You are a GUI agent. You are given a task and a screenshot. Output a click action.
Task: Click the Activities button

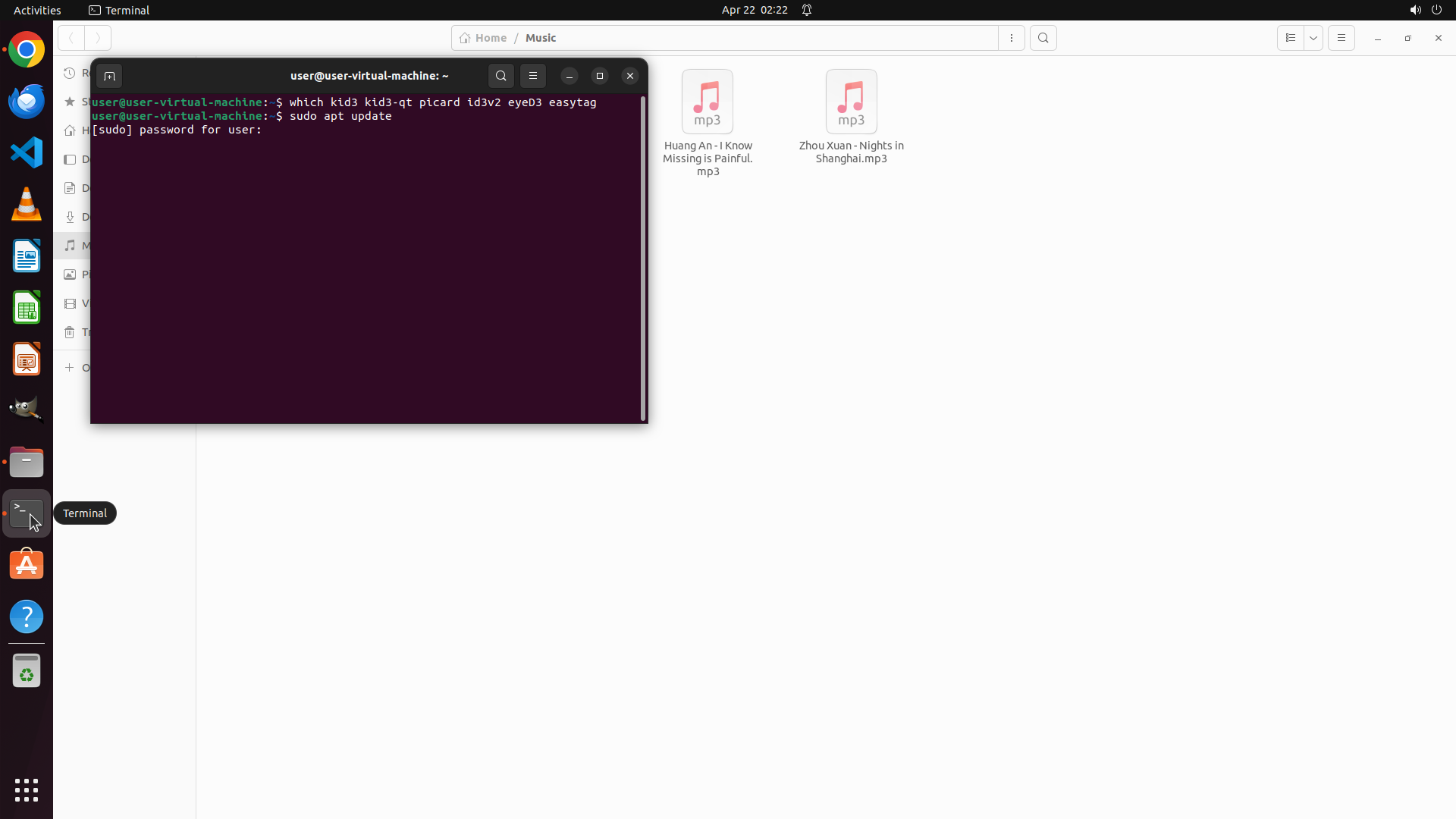coord(37,10)
